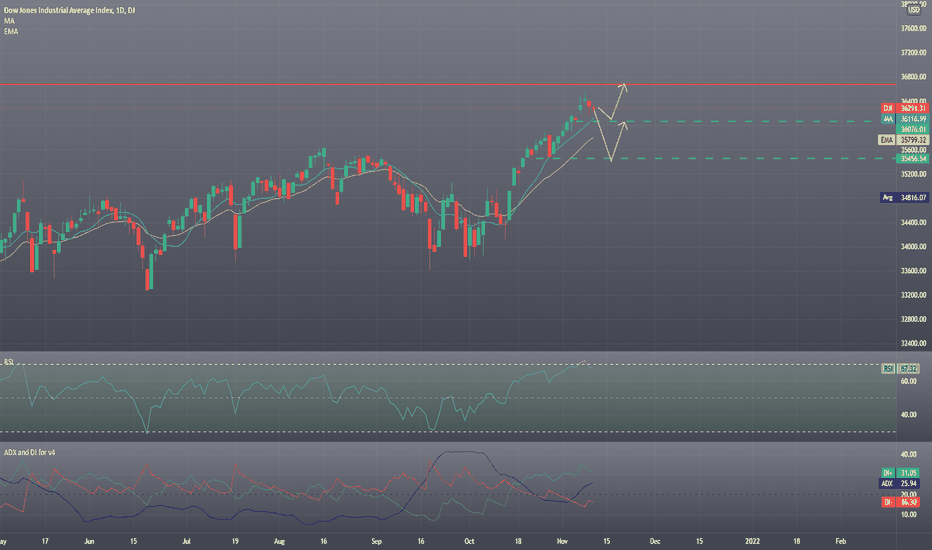Click the 35200.00 price axis tick
Image resolution: width=932 pixels, height=550 pixels.
(x=914, y=174)
